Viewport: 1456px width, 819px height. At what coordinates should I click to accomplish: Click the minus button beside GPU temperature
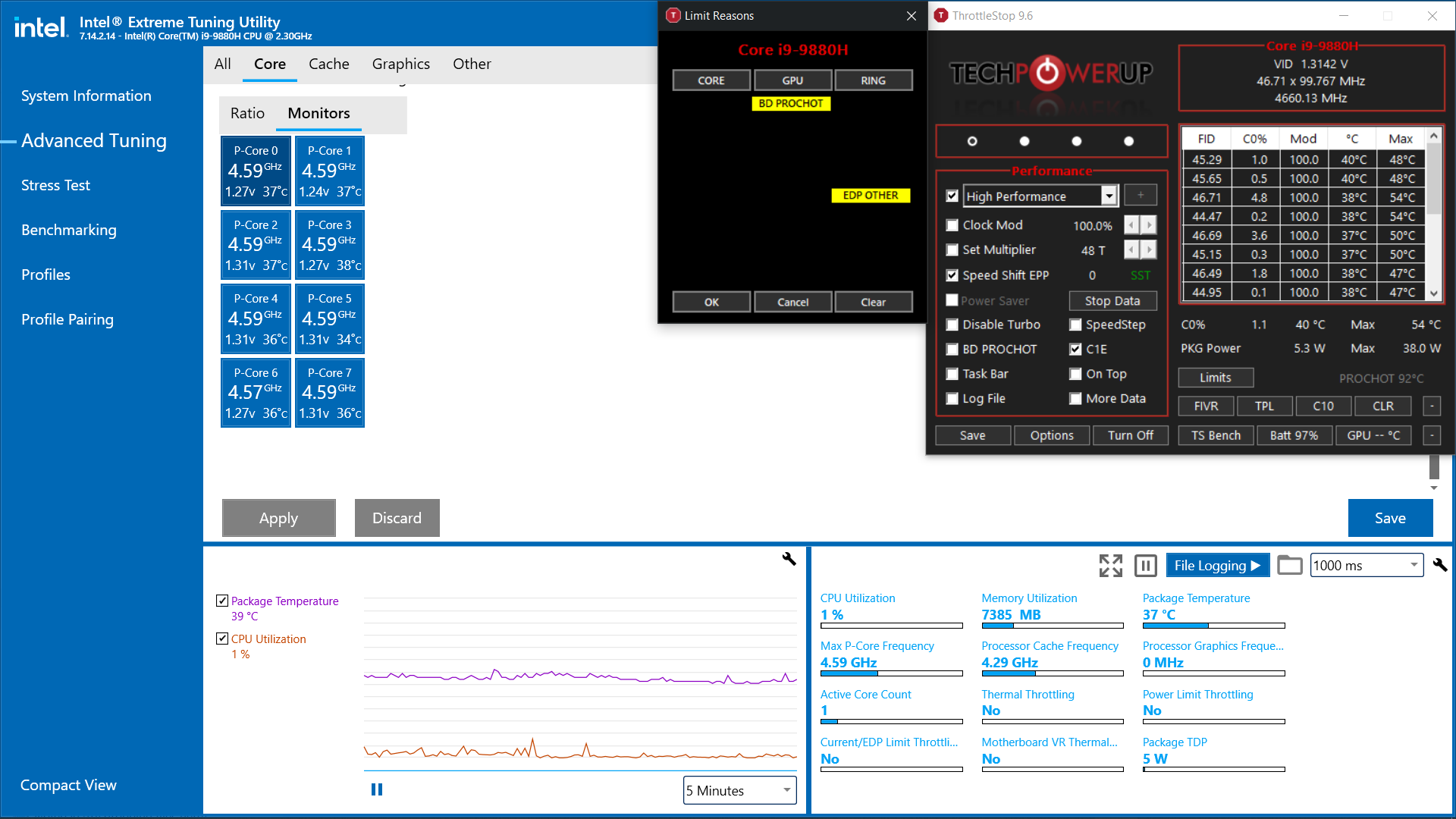click(x=1432, y=435)
